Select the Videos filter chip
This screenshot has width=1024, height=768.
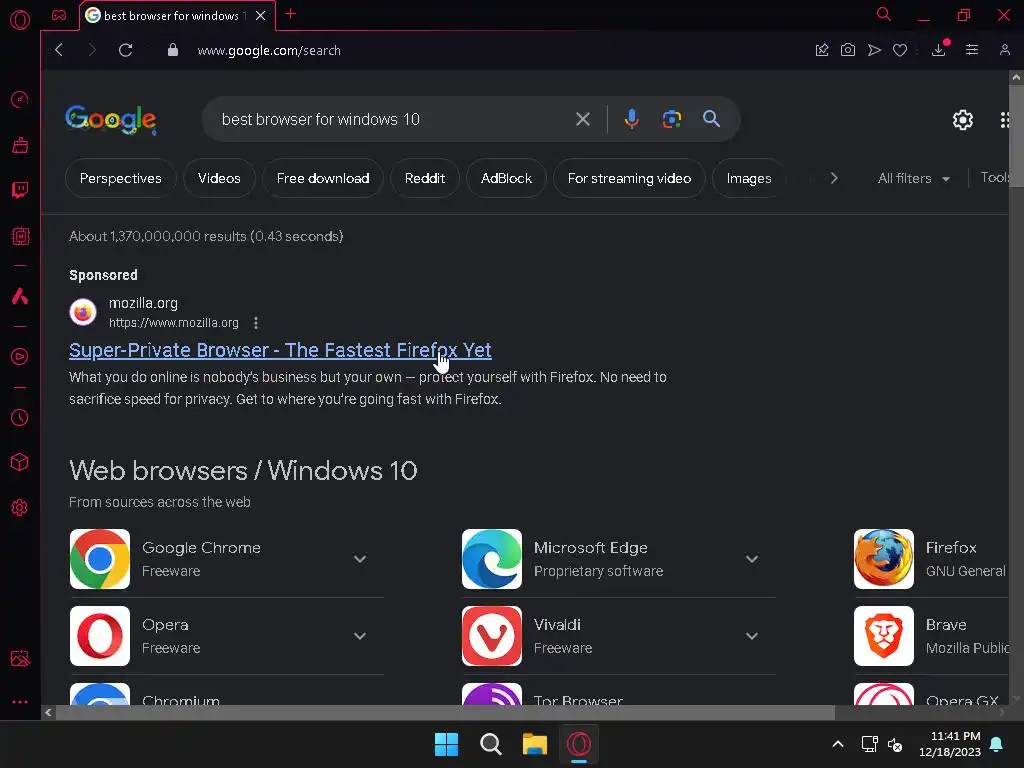pyautogui.click(x=219, y=178)
